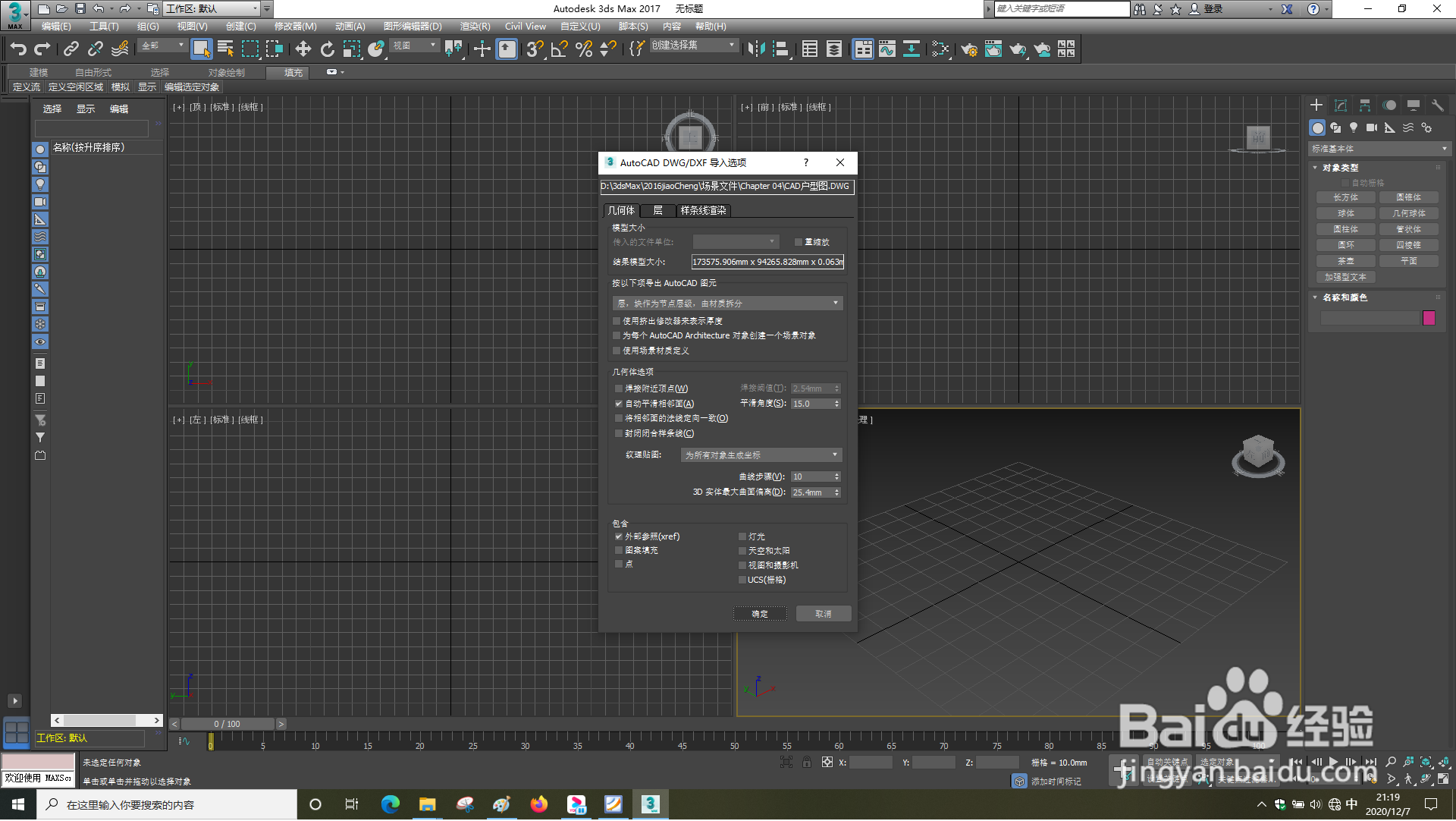Uncheck 自动平滑相邻面 auto-smooth option
This screenshot has height=821, width=1456.
(619, 404)
